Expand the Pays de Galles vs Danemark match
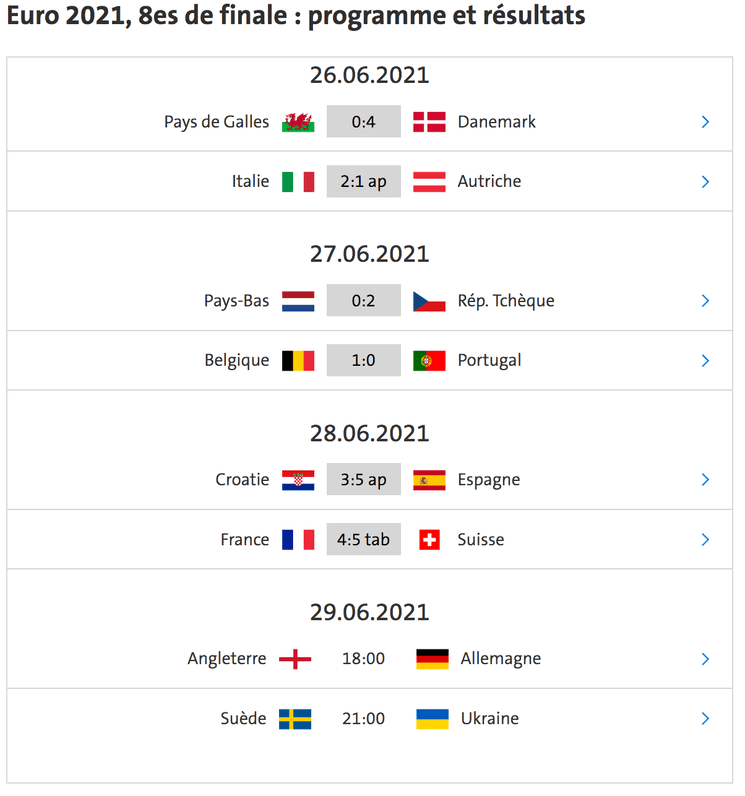The width and height of the screenshot is (745, 796). [x=705, y=122]
